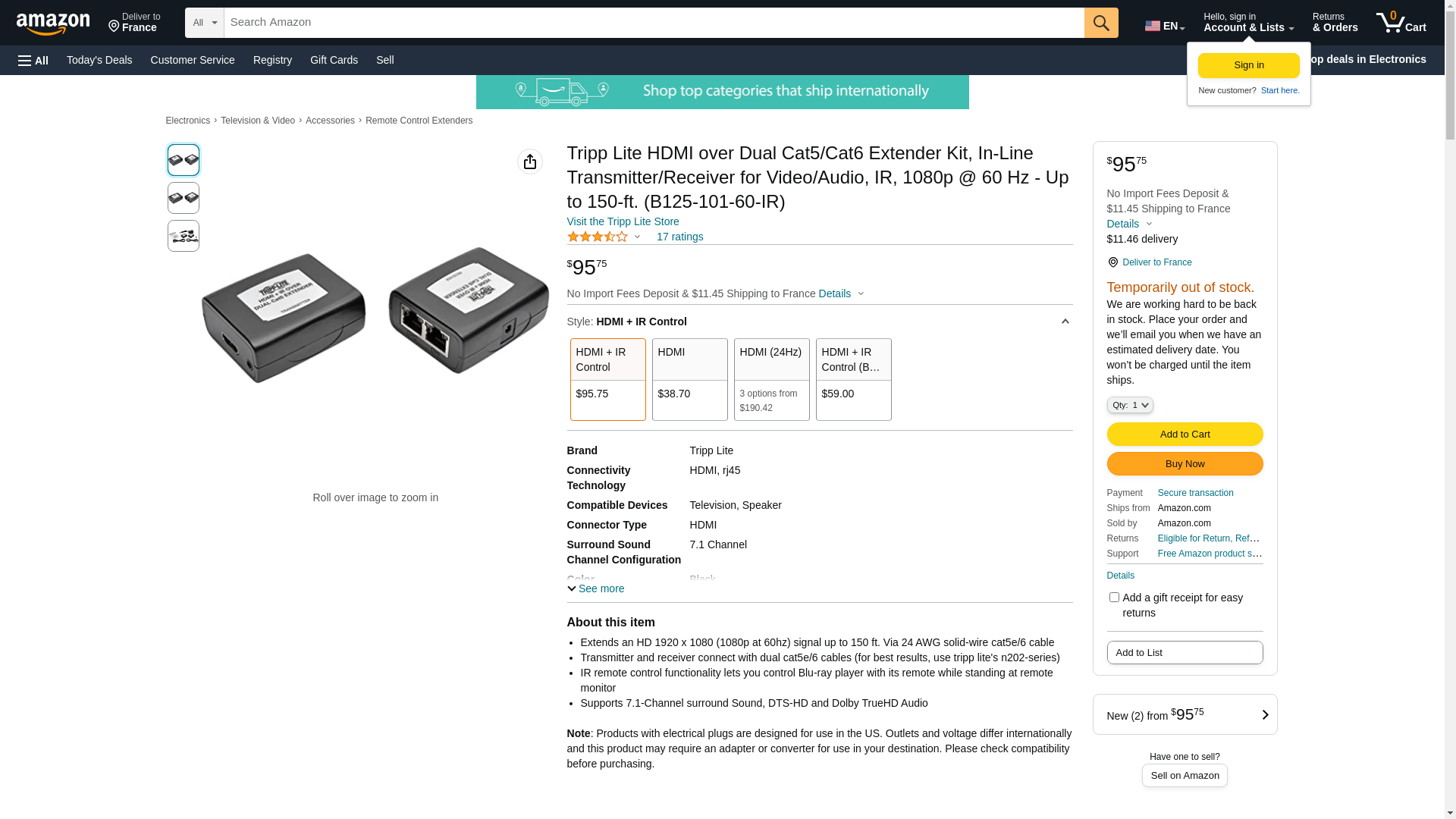
Task: Click the share icon on product image
Action: [530, 162]
